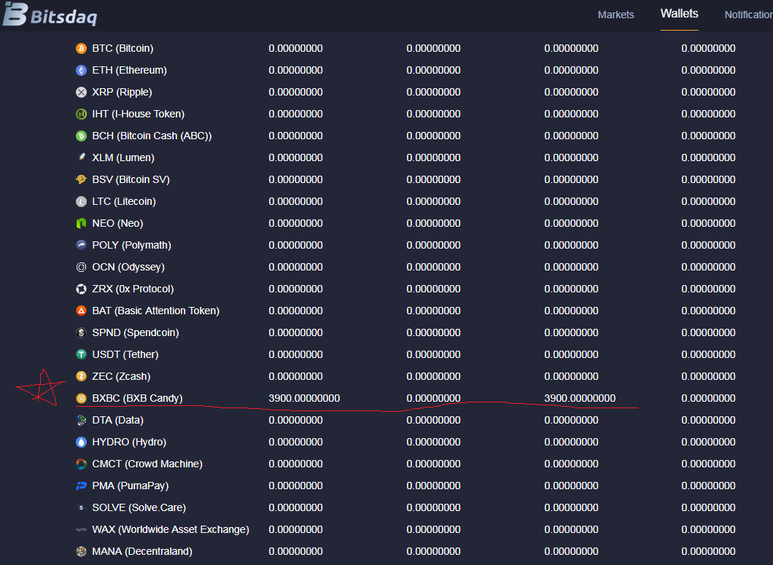Select the XLM (Lumen) label
The height and width of the screenshot is (565, 773).
point(123,158)
